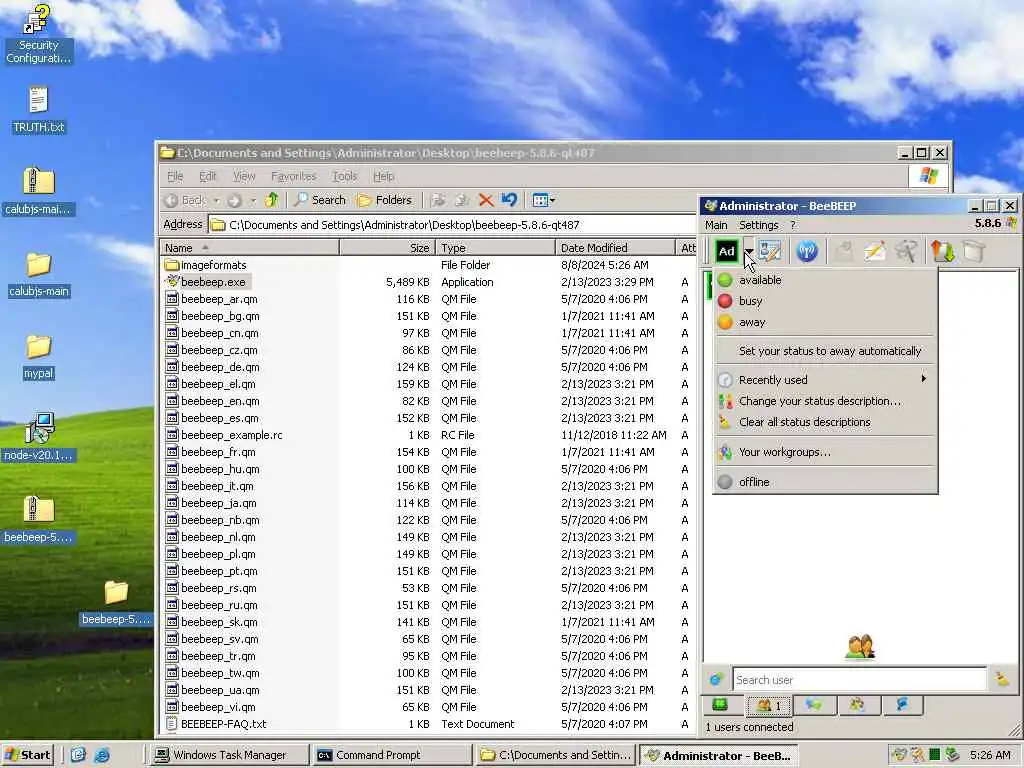The width and height of the screenshot is (1024, 768).
Task: Sort by the Name column header
Action: coord(249,248)
